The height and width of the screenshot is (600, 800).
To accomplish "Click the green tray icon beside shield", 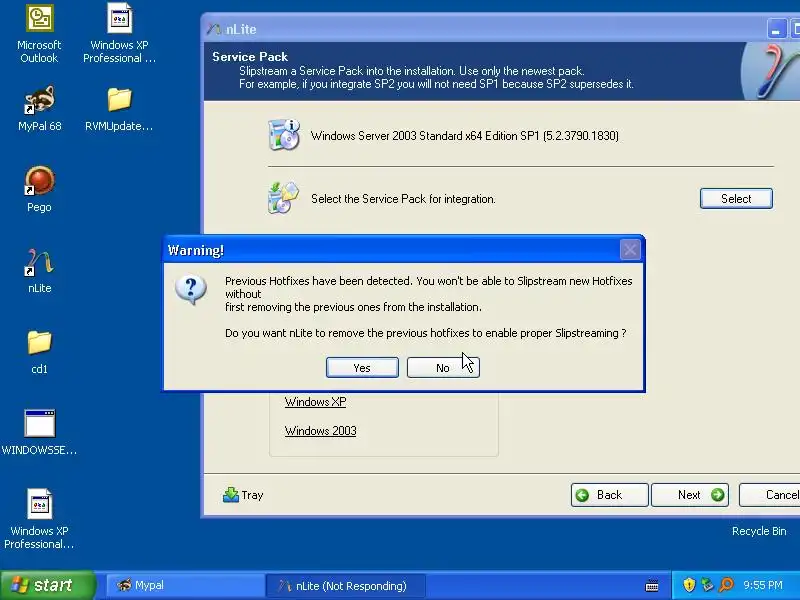I will click(x=707, y=585).
